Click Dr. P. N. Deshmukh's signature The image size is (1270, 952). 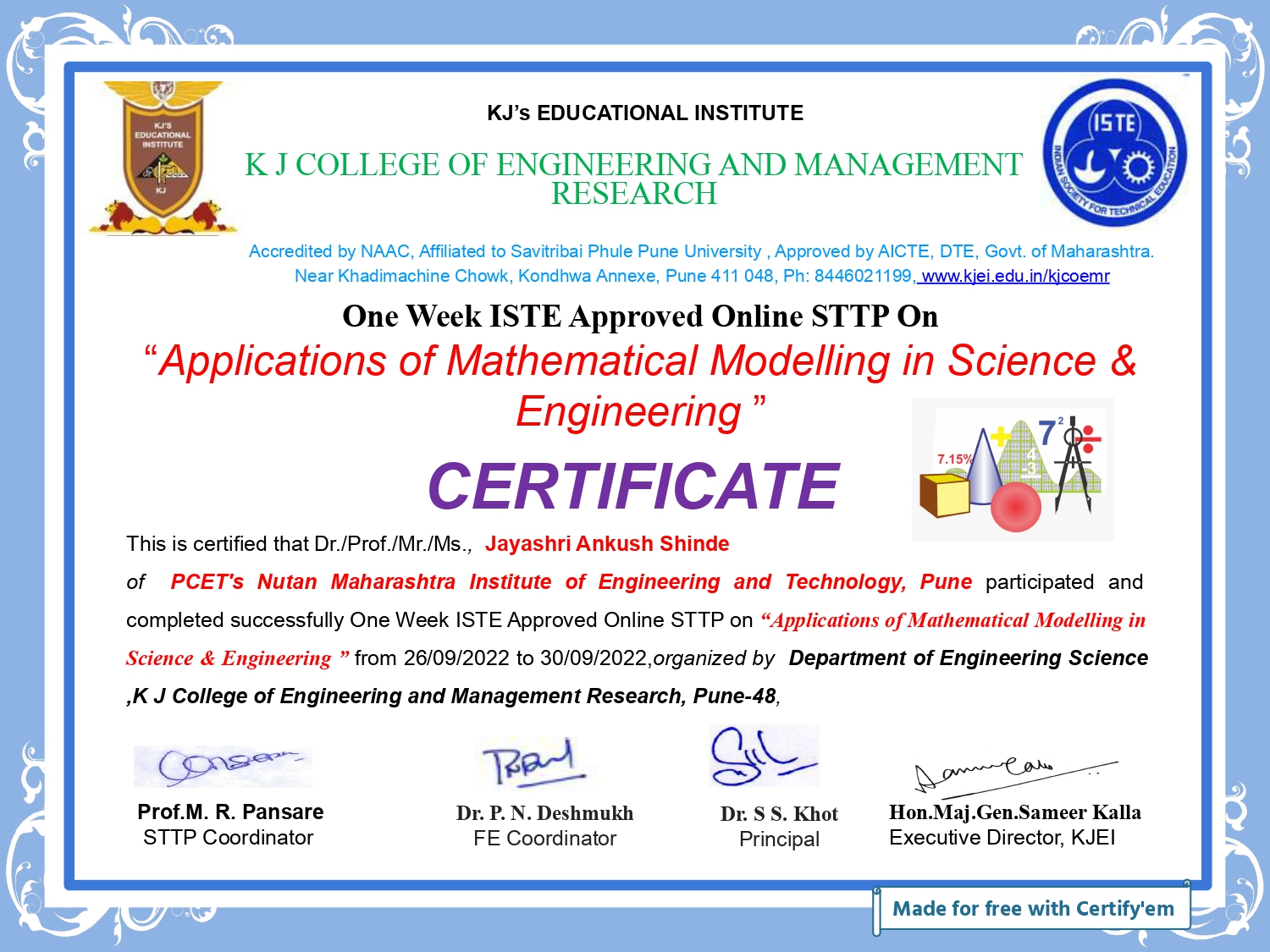click(x=533, y=763)
